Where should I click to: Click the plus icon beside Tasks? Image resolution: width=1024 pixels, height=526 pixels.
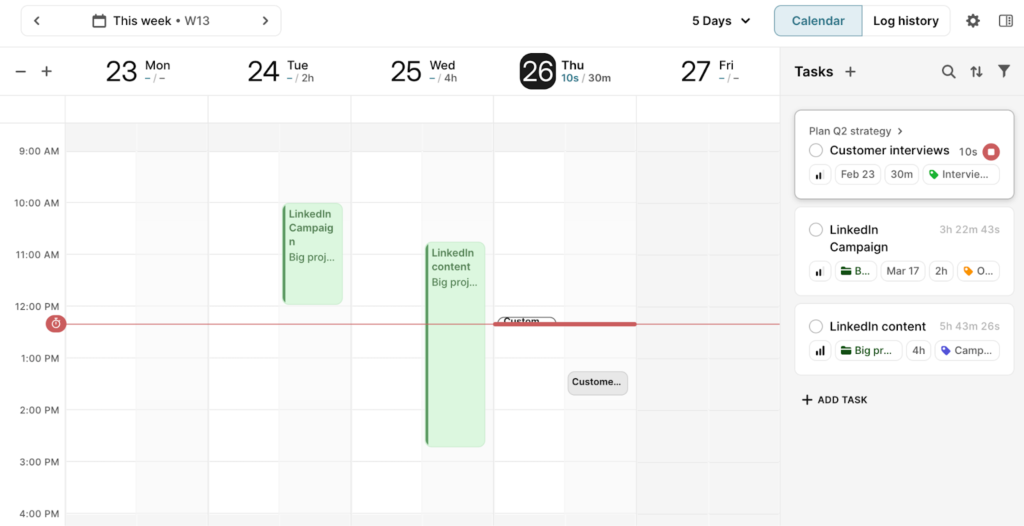851,72
